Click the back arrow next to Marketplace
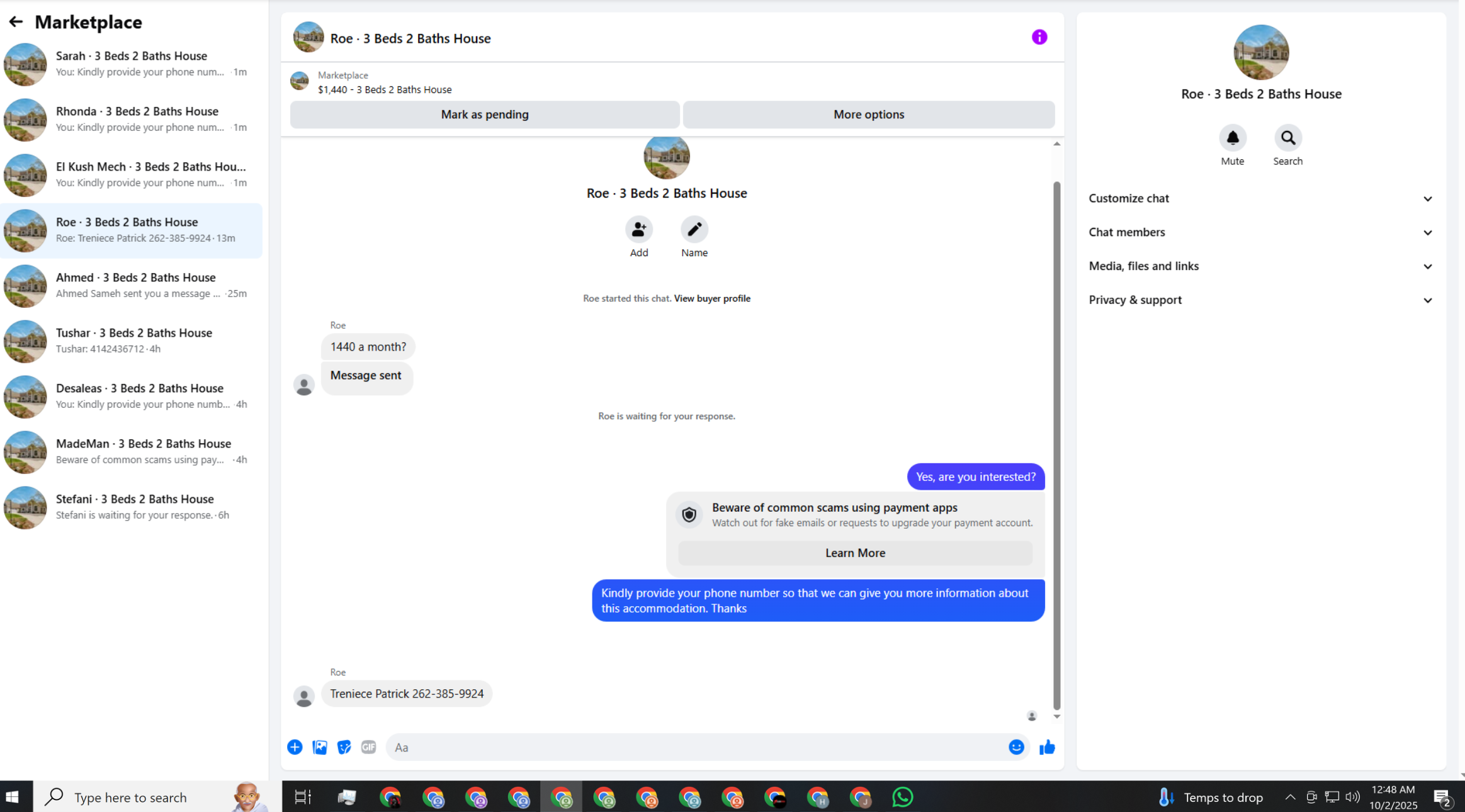 click(16, 22)
